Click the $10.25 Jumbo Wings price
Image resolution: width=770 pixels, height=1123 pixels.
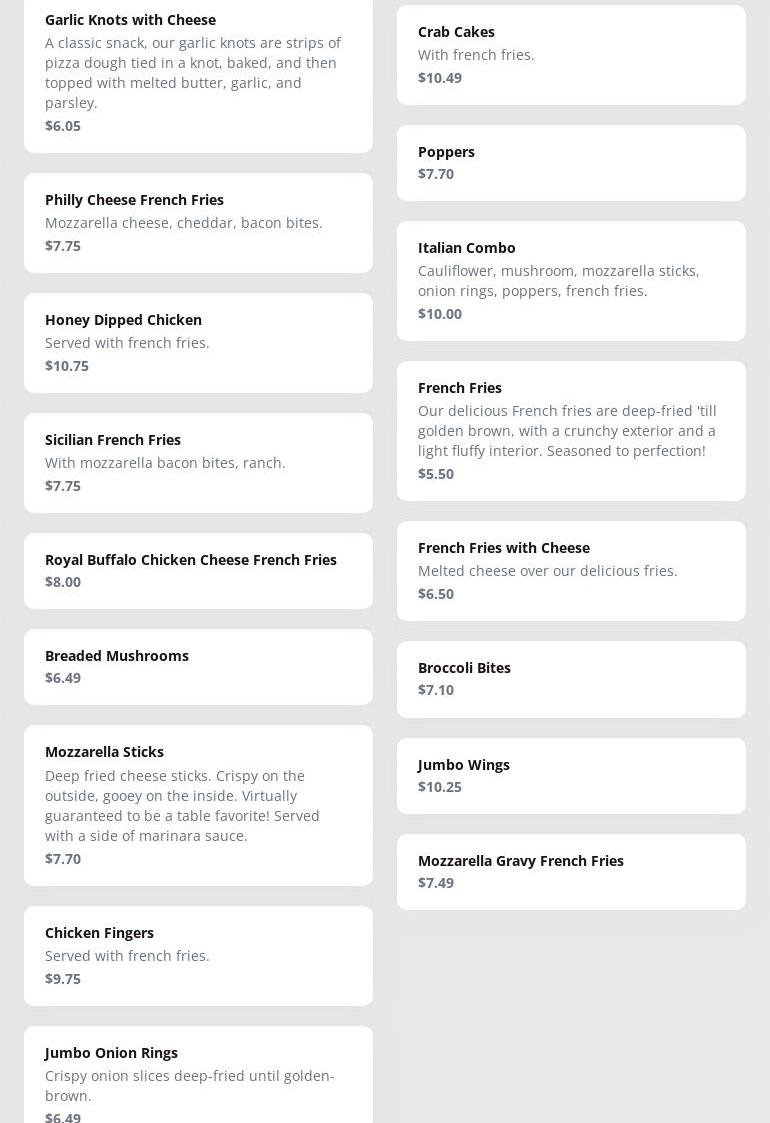coord(440,787)
